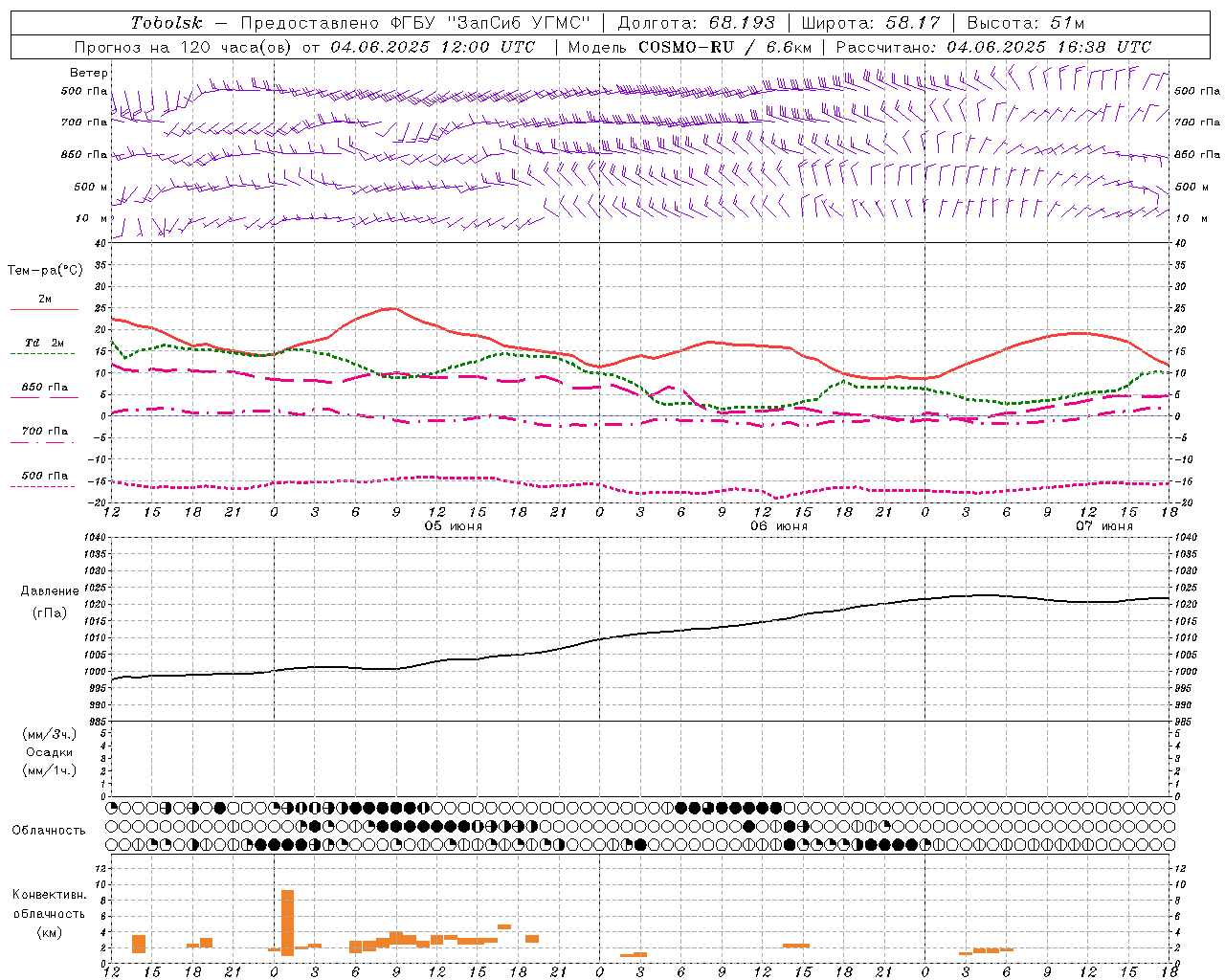Screen dimensions: 1225x980
Task: Click the latitude value Широта: 58.17
Action: 871,23
